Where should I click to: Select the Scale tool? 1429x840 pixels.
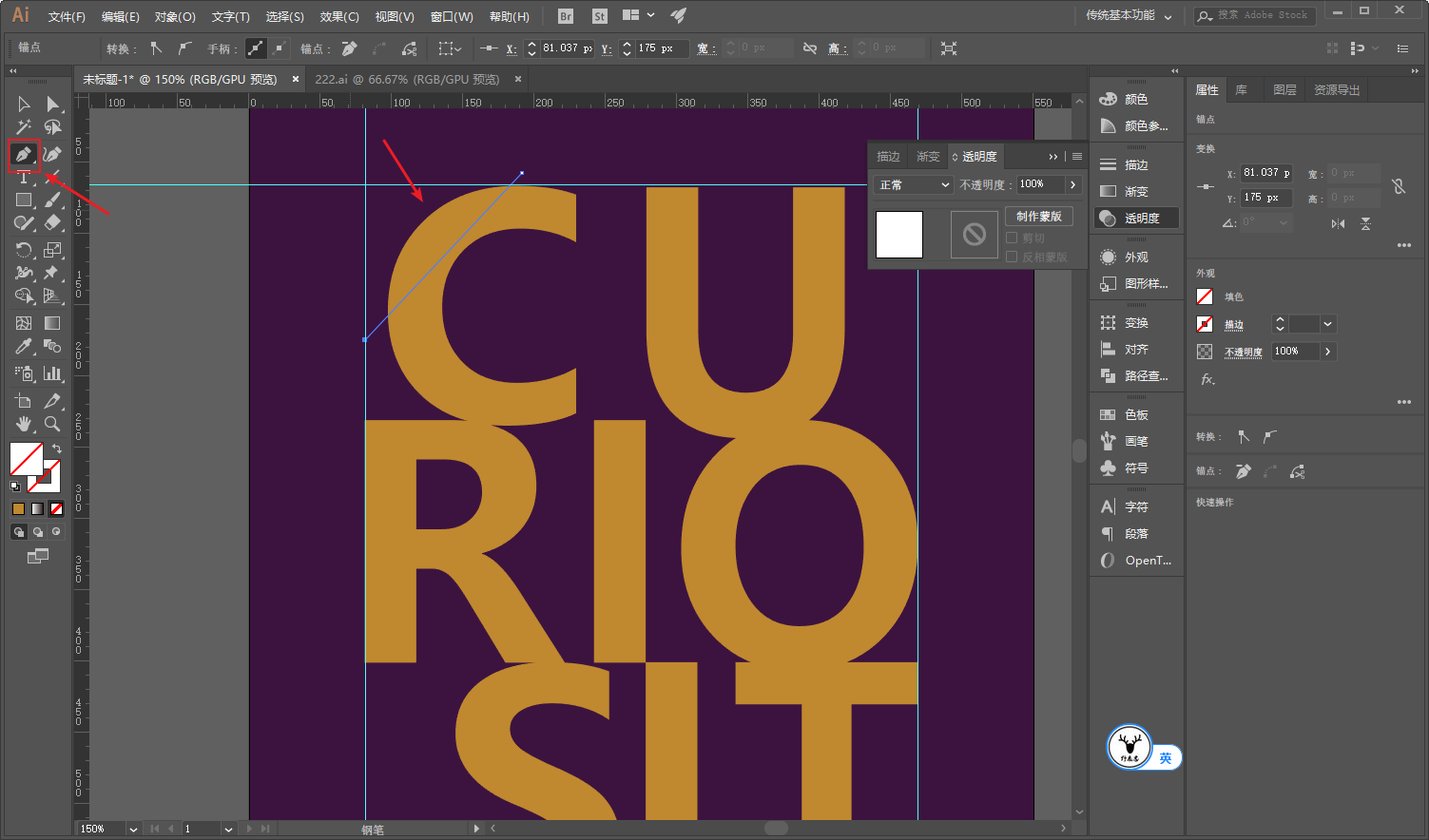pos(52,250)
